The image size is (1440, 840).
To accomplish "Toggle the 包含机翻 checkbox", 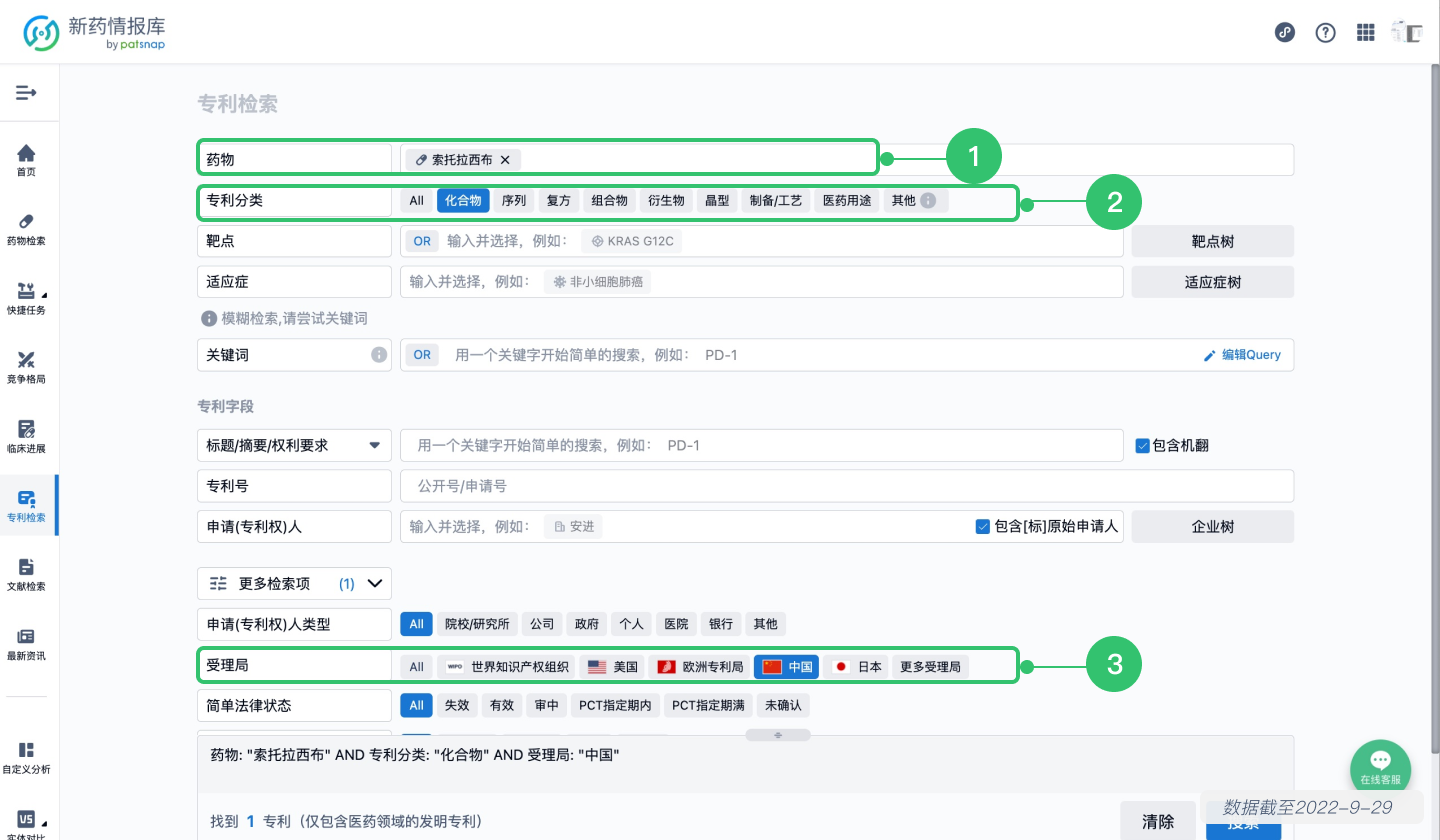I will click(1142, 445).
